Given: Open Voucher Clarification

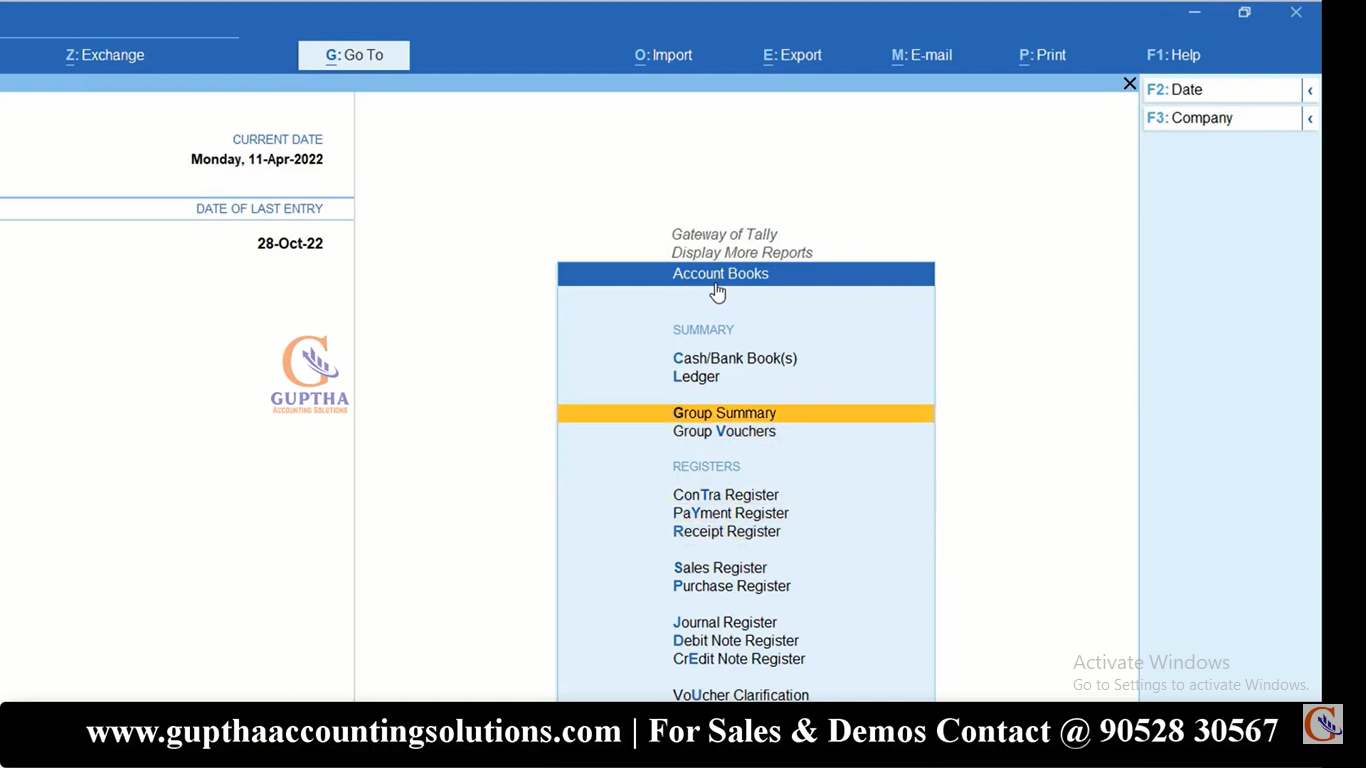Looking at the screenshot, I should [x=740, y=695].
